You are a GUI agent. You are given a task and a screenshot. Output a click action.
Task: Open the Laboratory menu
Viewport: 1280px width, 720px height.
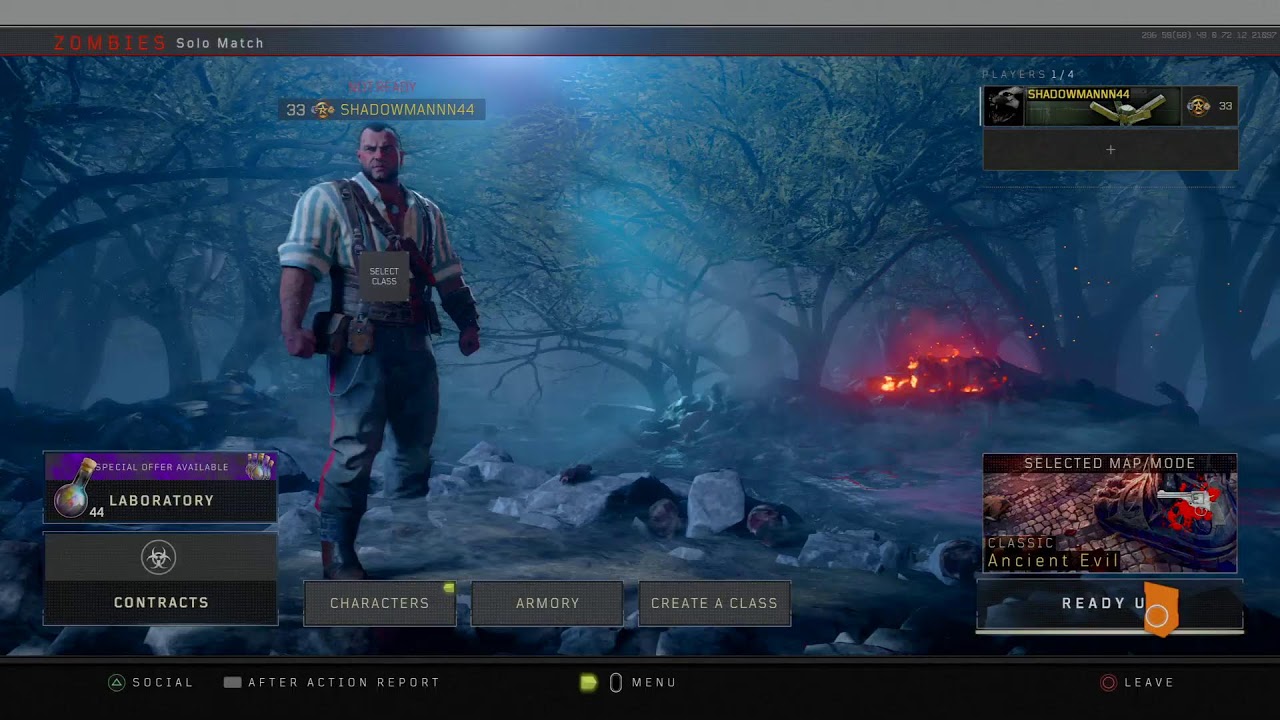pyautogui.click(x=160, y=500)
